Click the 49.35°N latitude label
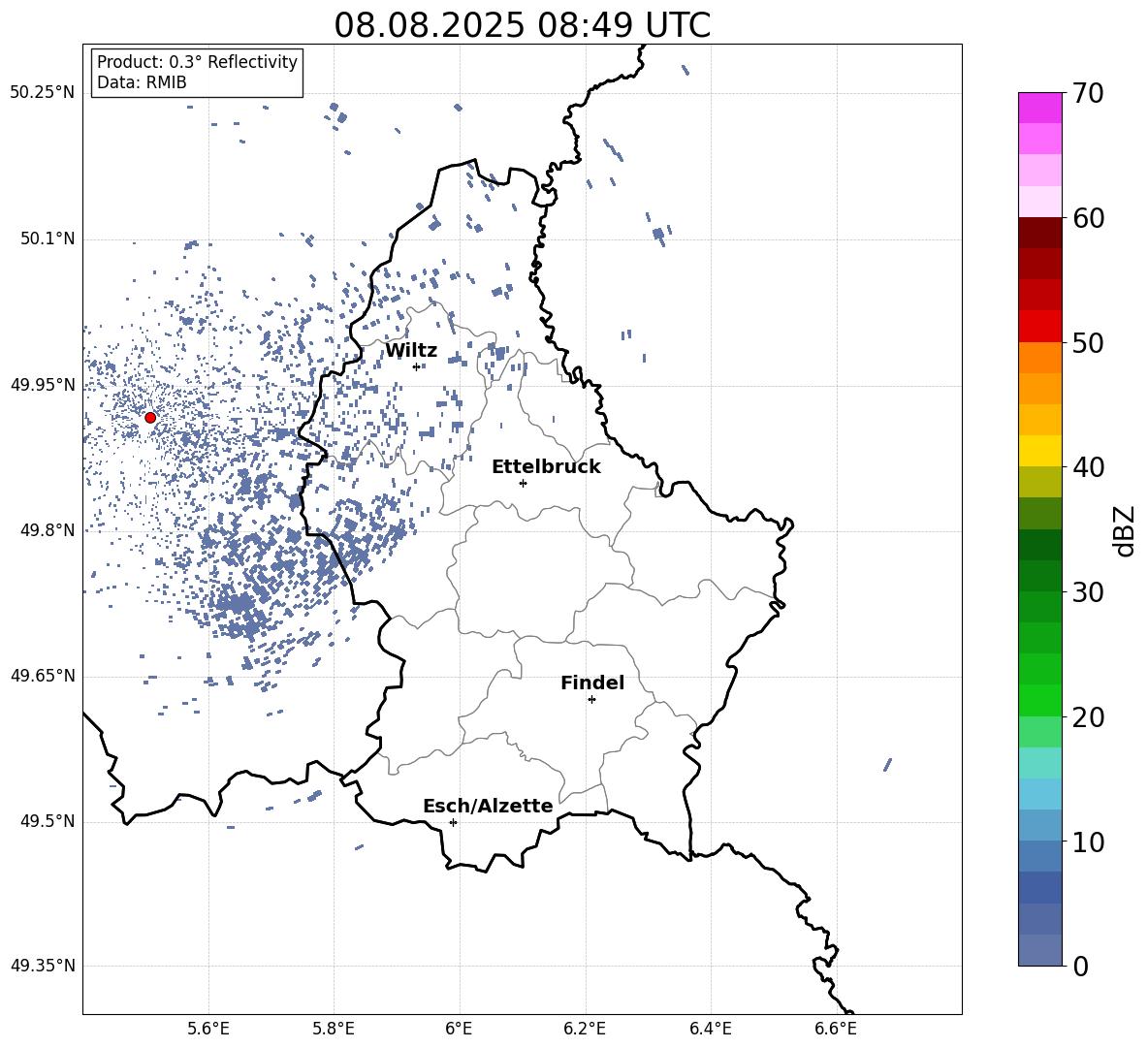Screen dimensions: 1148x1048 (x=43, y=966)
